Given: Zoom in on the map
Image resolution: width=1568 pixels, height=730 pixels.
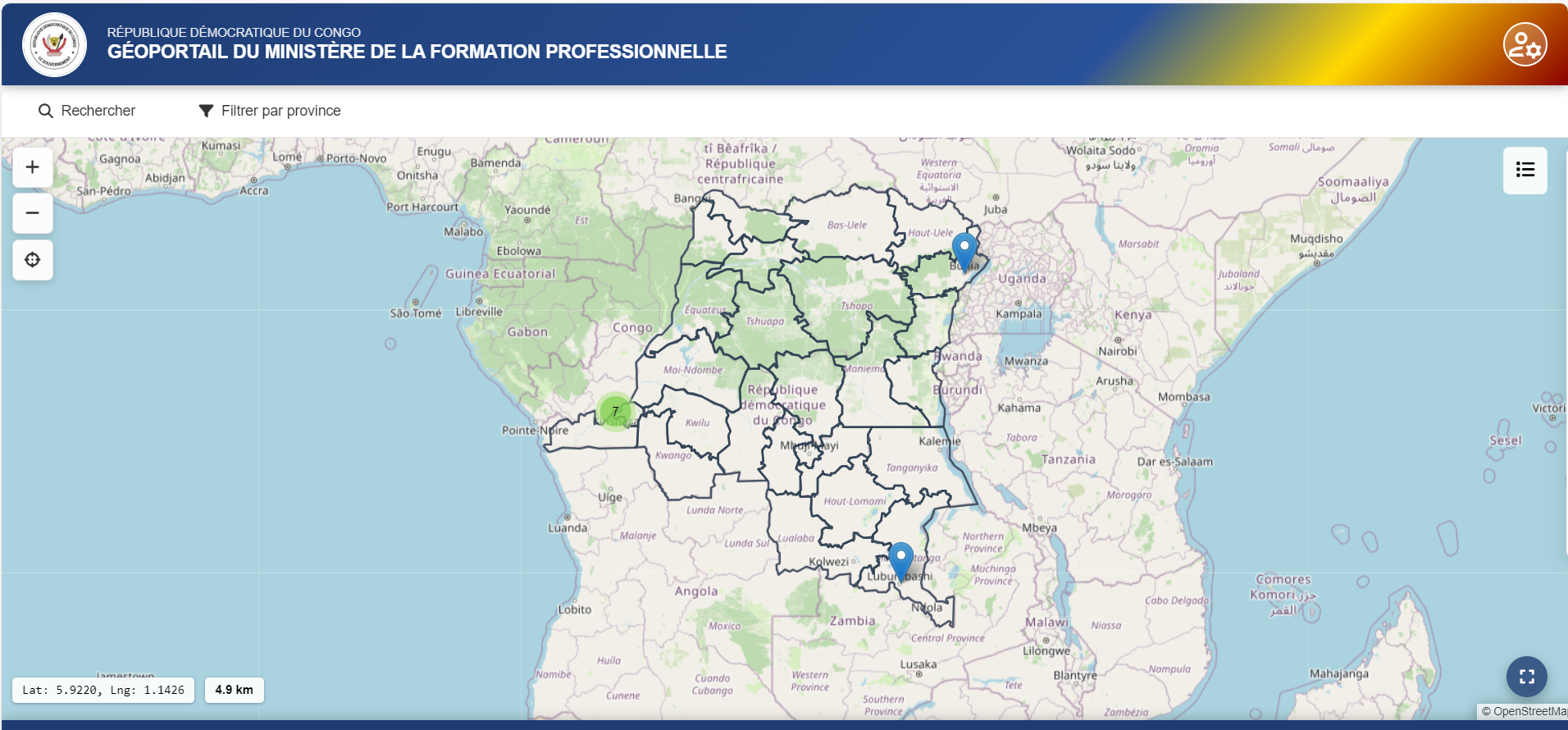Looking at the screenshot, I should [33, 167].
